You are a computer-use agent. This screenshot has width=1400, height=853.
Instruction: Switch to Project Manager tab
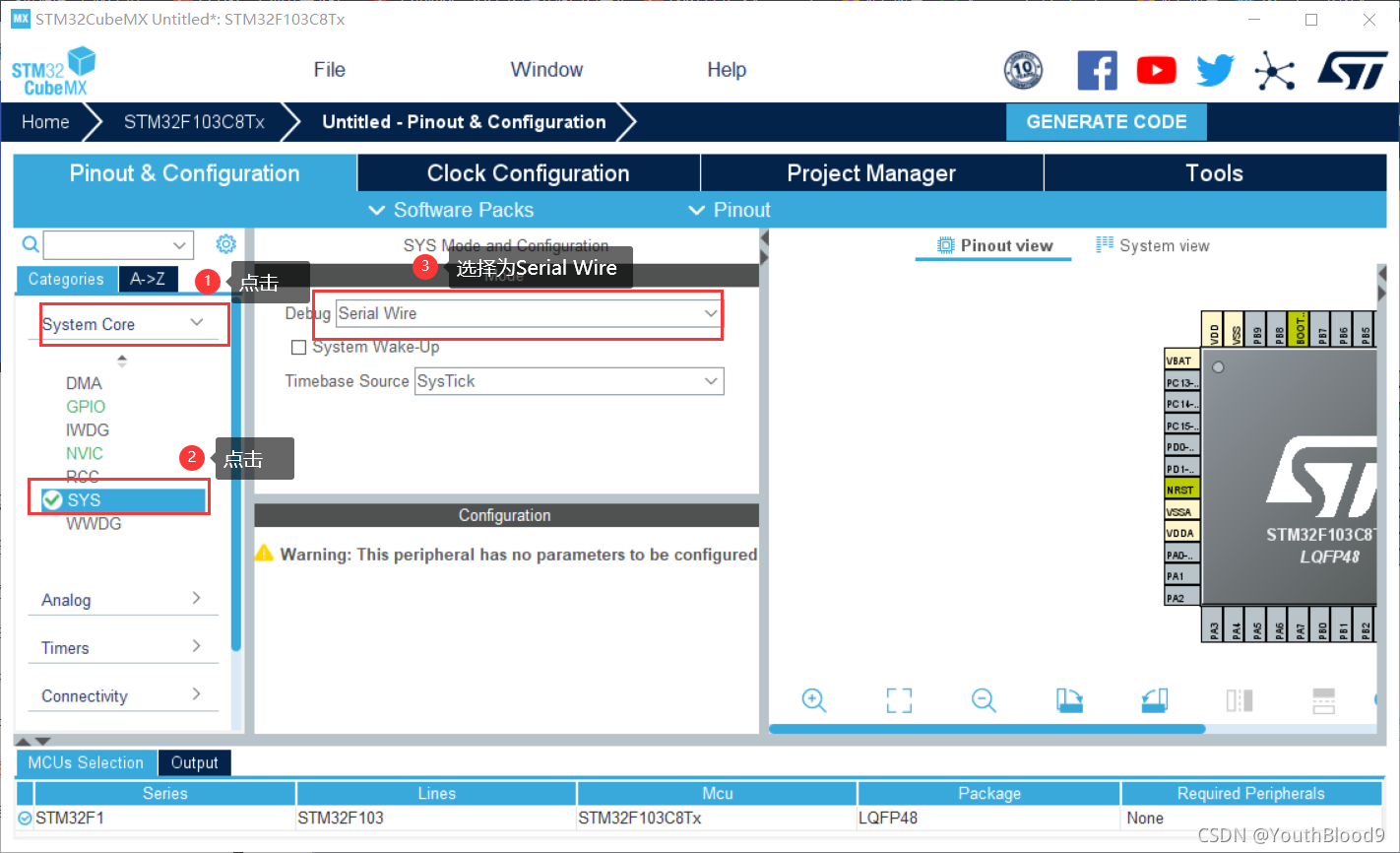(x=871, y=173)
